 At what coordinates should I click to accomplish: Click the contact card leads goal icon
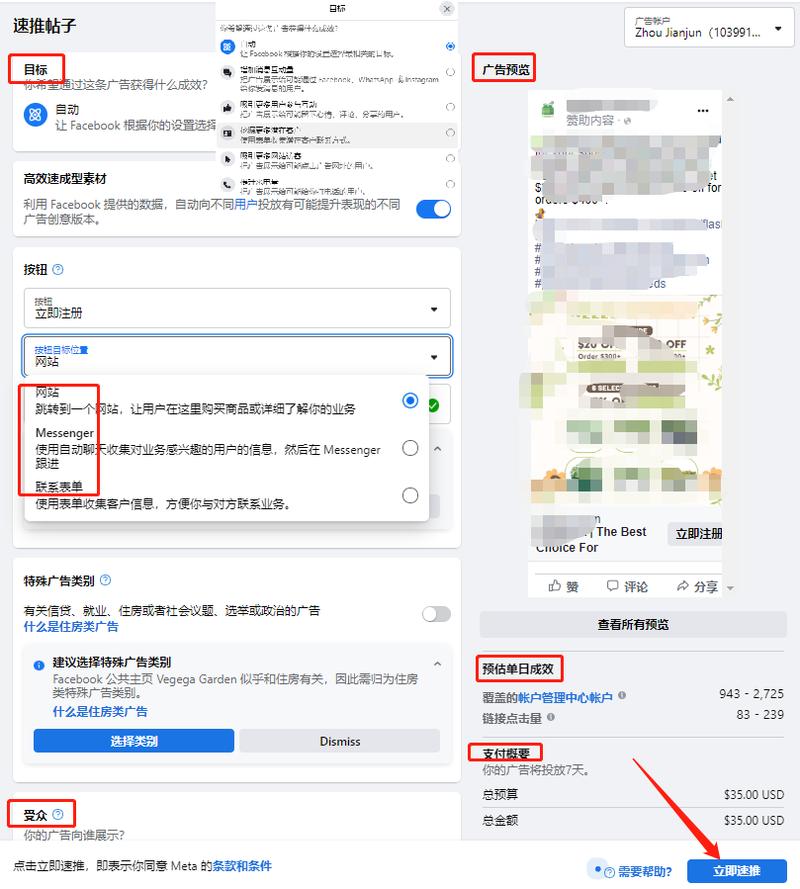(x=227, y=133)
